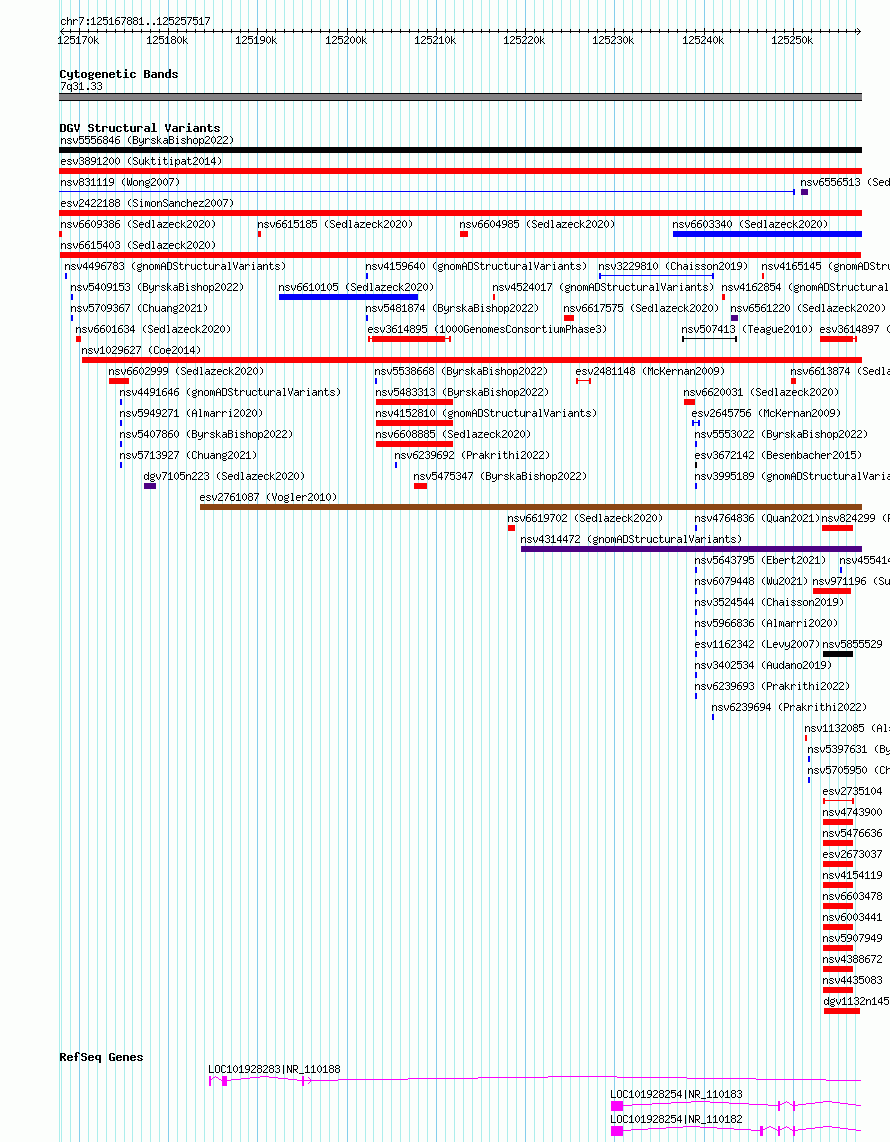Open the nsv5966836 (Almarri2020) label
This screenshot has height=1142, width=890.
click(766, 624)
